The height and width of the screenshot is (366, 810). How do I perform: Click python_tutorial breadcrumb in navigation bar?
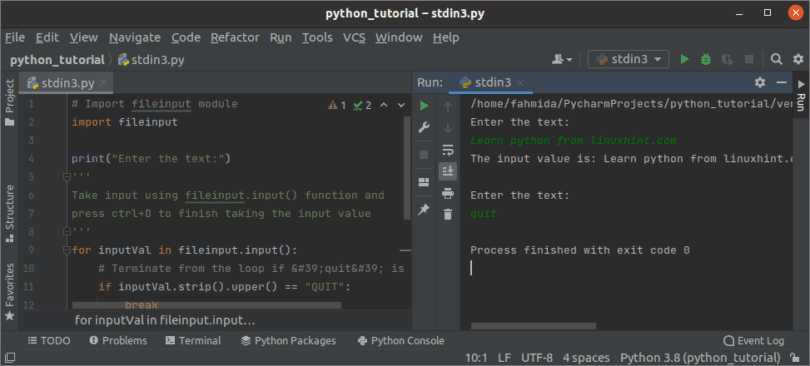click(57, 60)
